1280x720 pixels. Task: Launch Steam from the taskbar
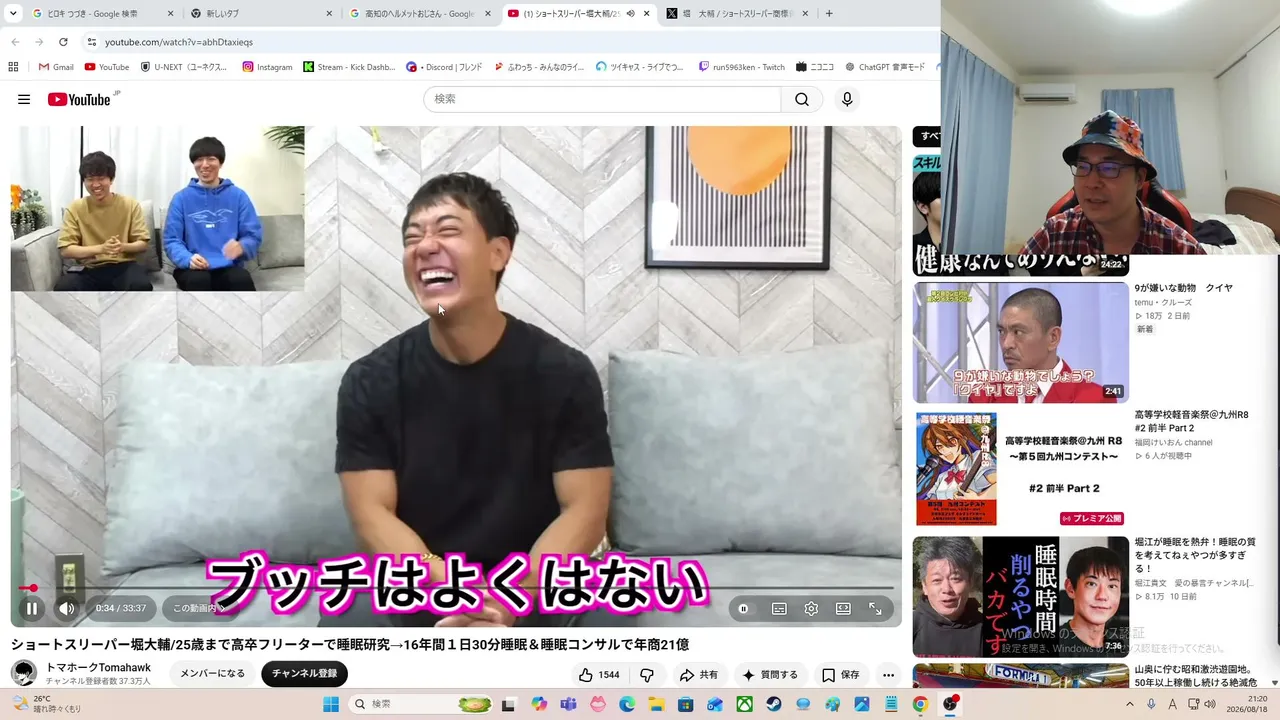click(x=774, y=704)
